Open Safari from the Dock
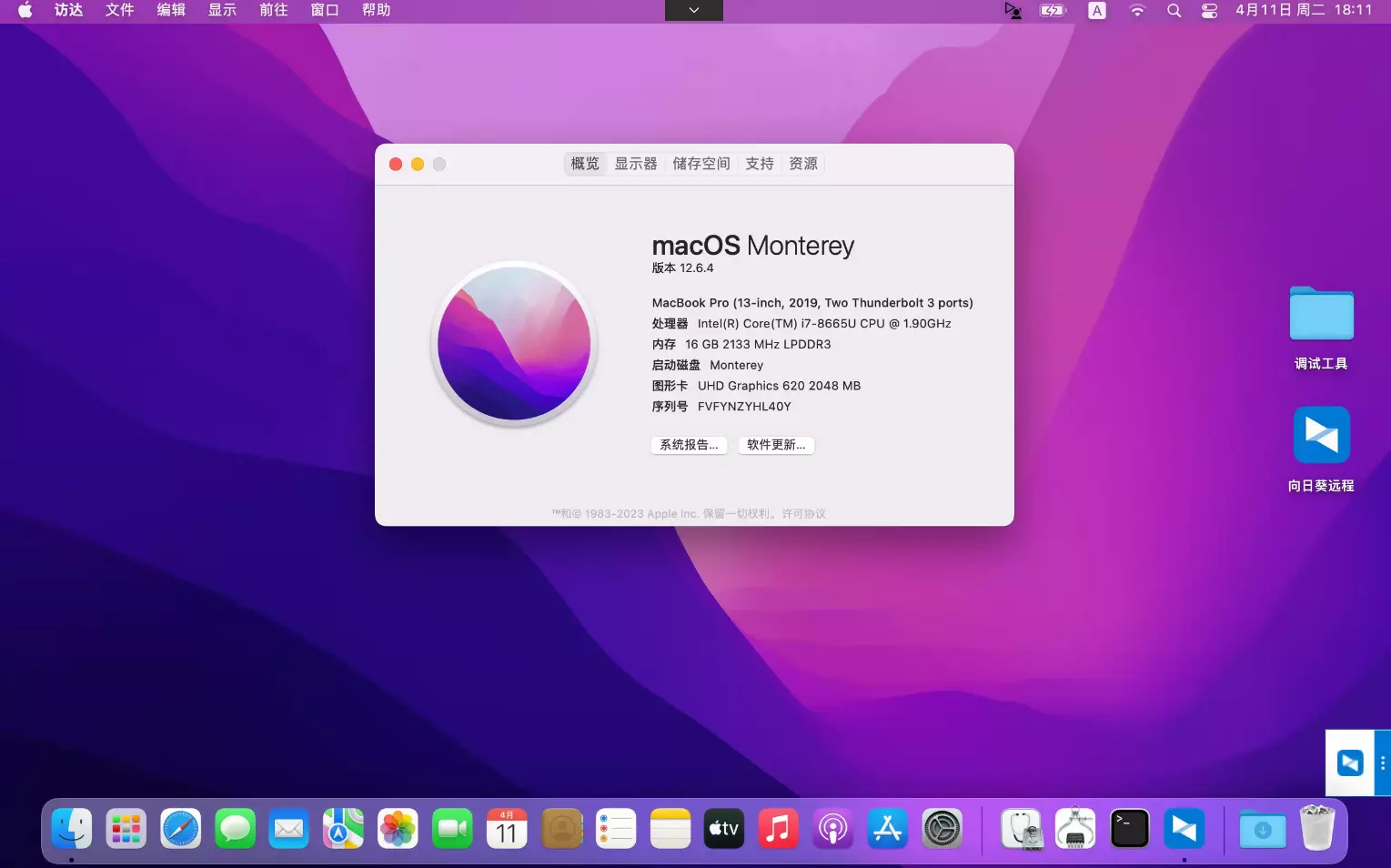 (180, 829)
